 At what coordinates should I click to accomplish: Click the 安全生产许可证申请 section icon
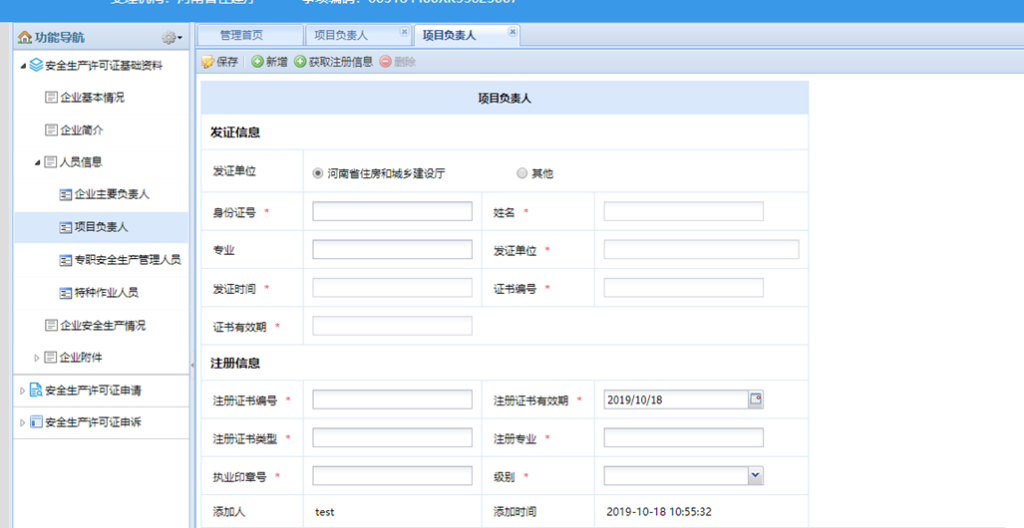click(x=36, y=390)
